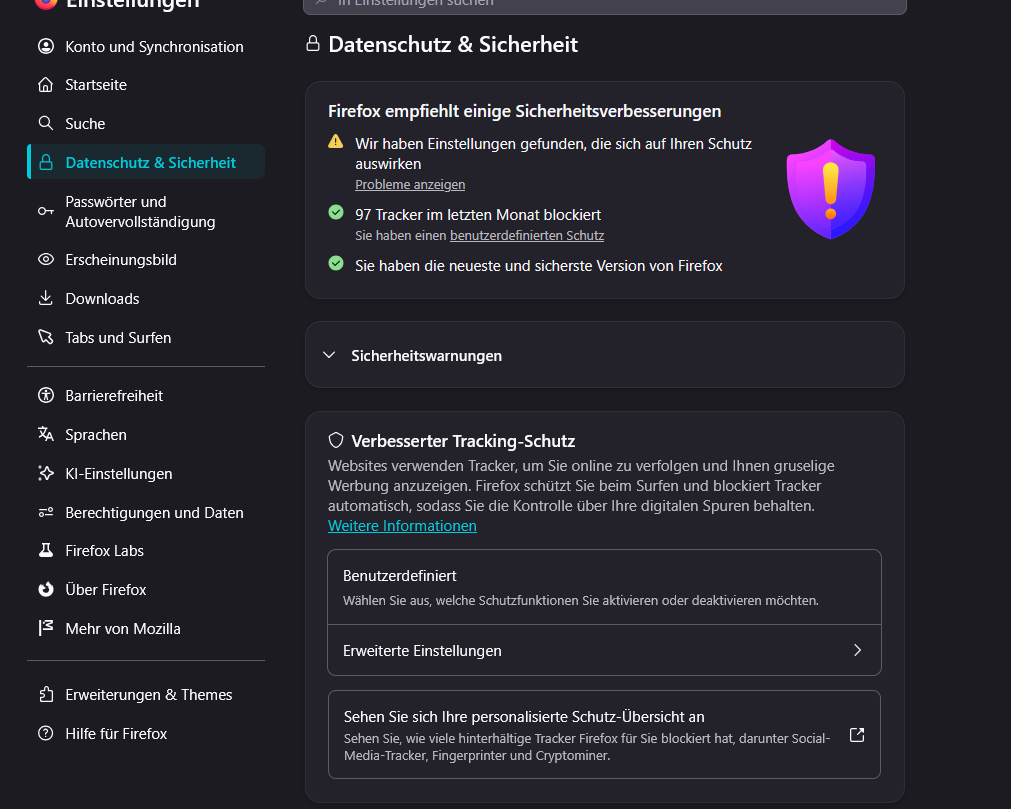Screen dimensions: 1011x809
Task: Open the benutzerdefinierten Schutz link
Action: tap(527, 235)
